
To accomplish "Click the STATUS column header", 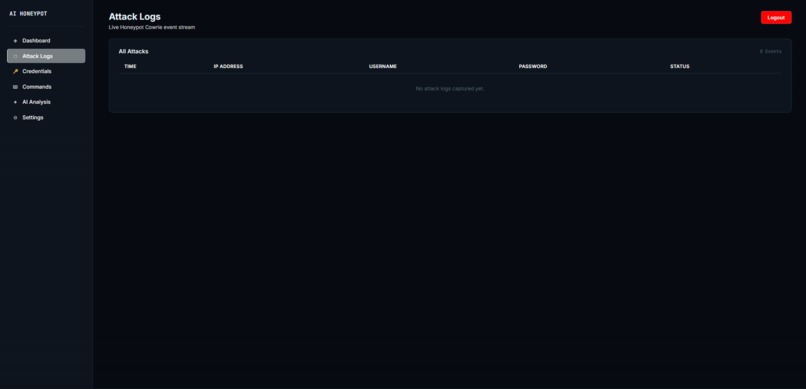I will coord(680,66).
